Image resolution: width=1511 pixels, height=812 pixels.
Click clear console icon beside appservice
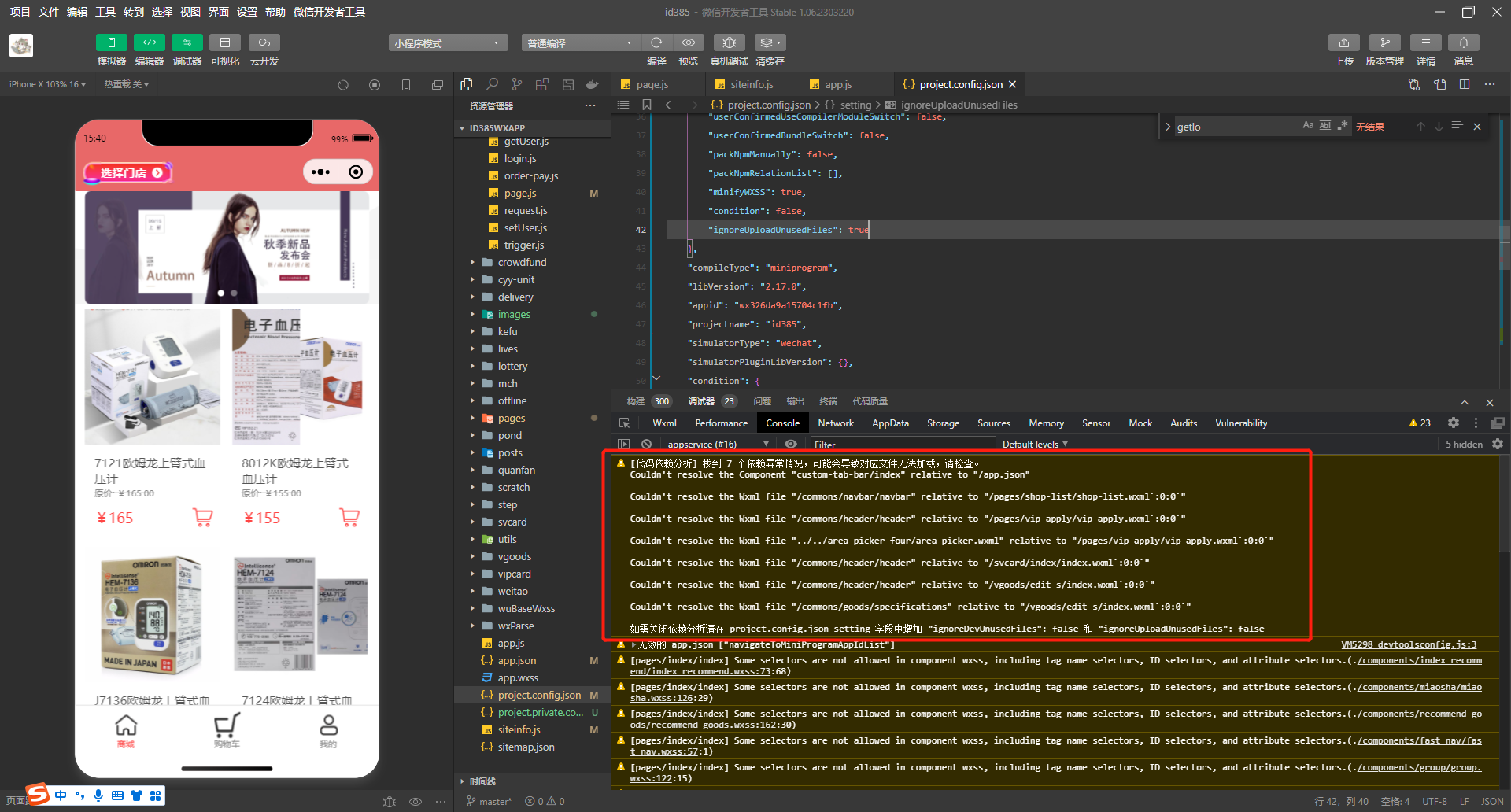[x=646, y=445]
